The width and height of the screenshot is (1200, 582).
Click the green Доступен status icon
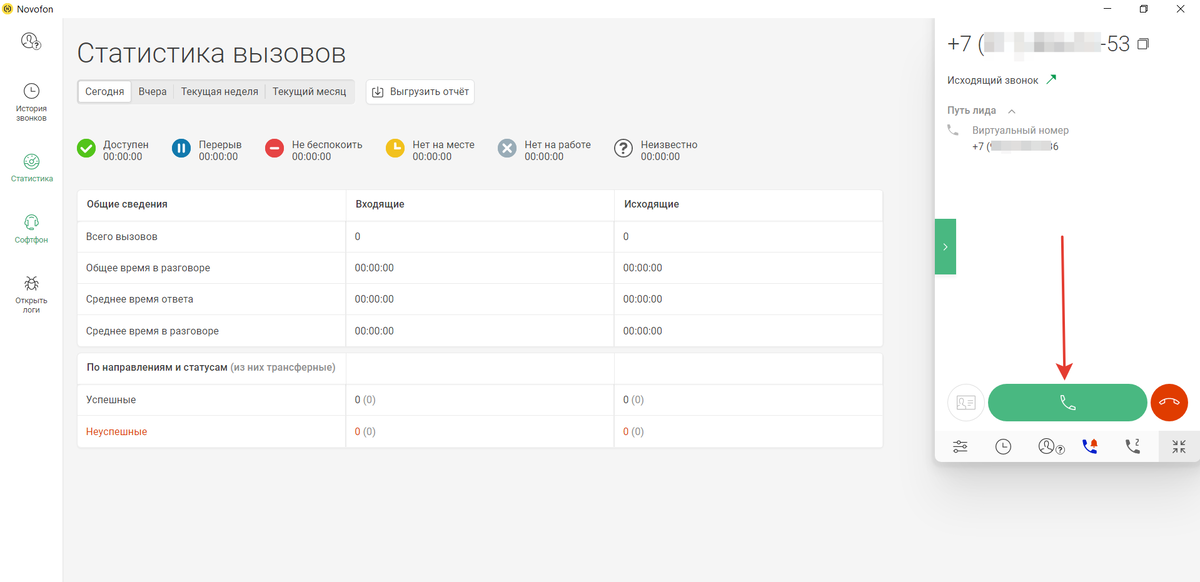pyautogui.click(x=87, y=149)
